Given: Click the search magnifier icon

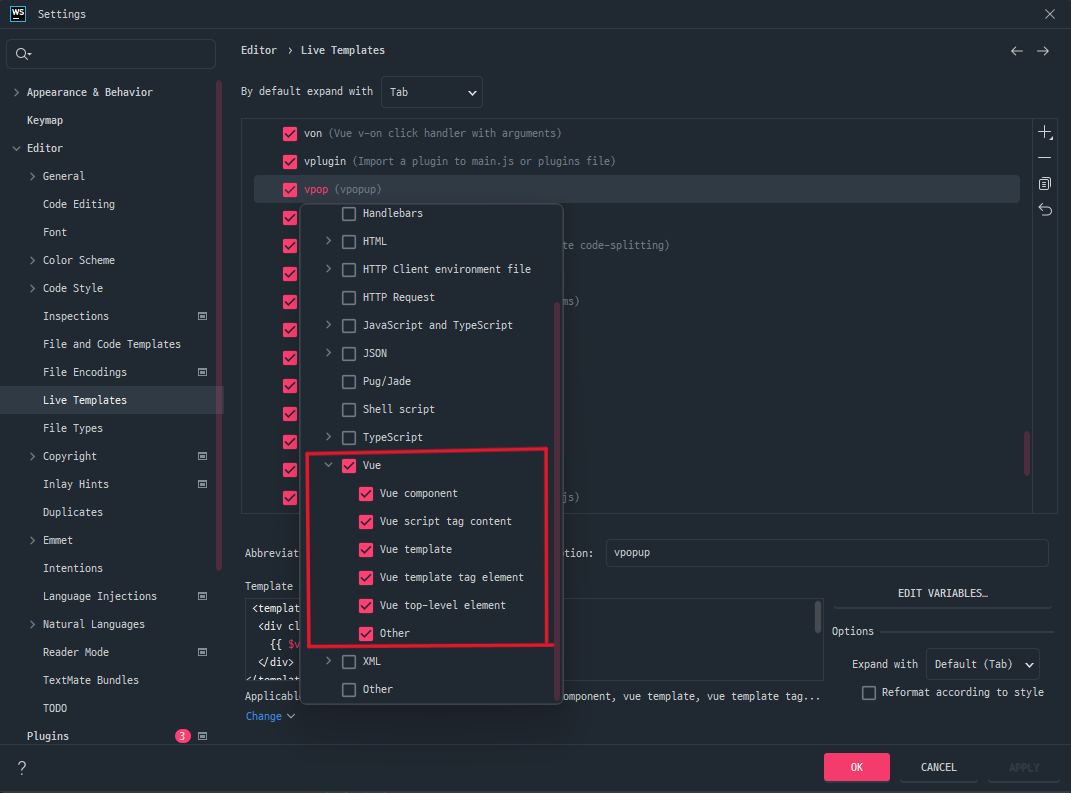Looking at the screenshot, I should (x=23, y=54).
